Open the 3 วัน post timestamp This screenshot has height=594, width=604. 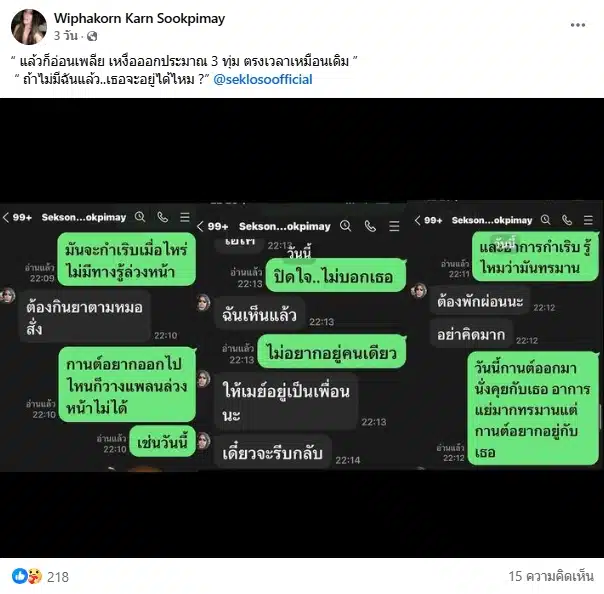[x=65, y=36]
